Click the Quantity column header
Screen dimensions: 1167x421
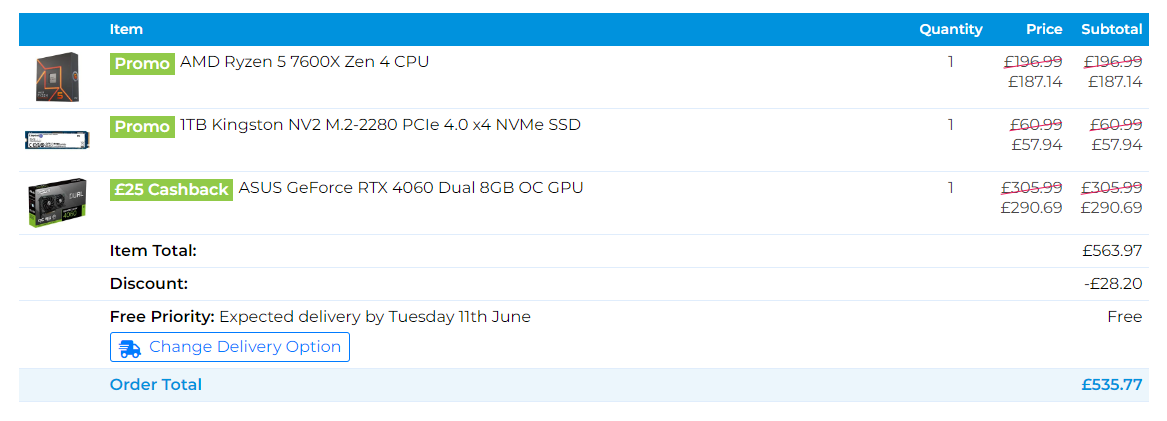coord(950,29)
